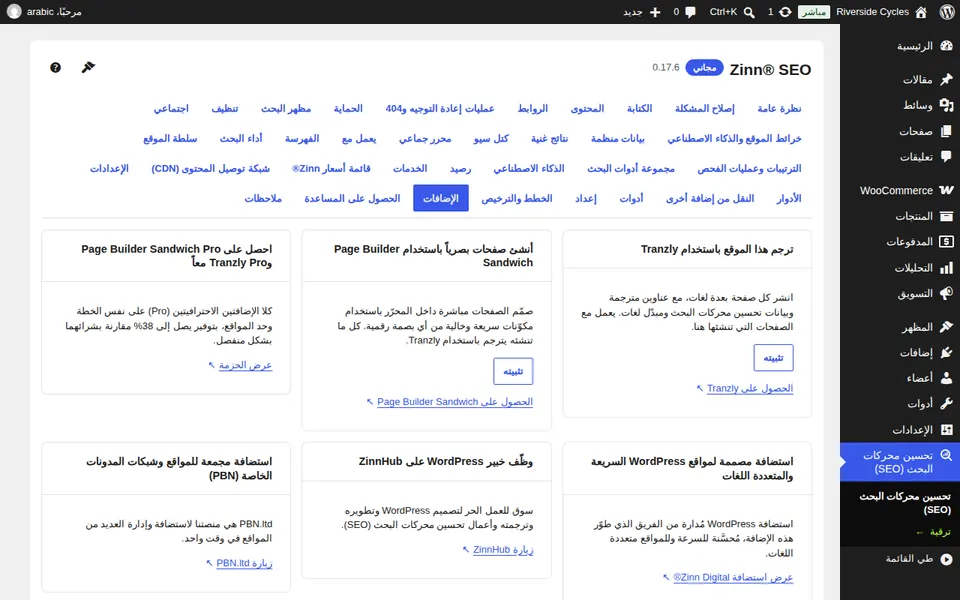The image size is (960, 600).
Task: Open the الحصول على المساعدة tab
Action: [352, 198]
